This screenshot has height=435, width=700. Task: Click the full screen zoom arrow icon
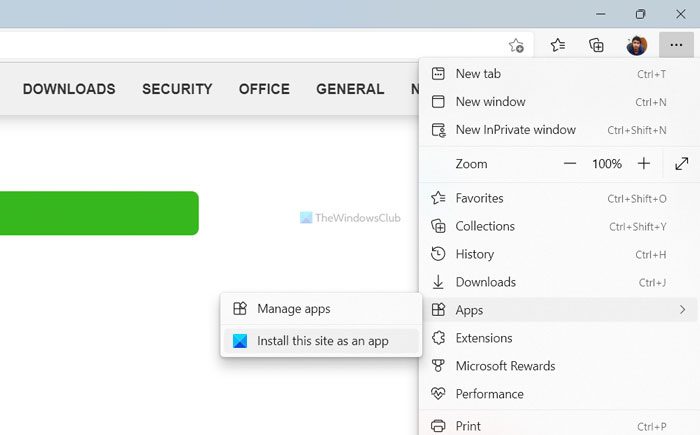(681, 163)
